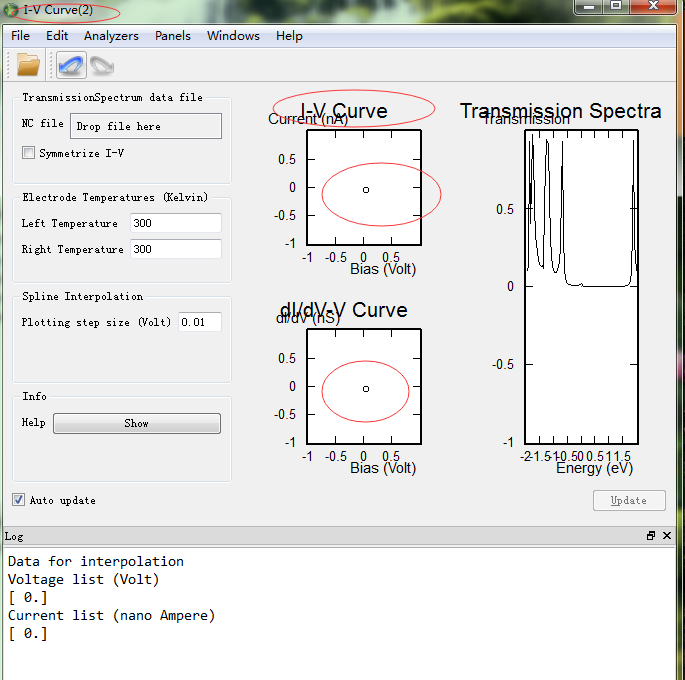Open the Windows menu
Screen dimensions: 685x680
point(233,36)
